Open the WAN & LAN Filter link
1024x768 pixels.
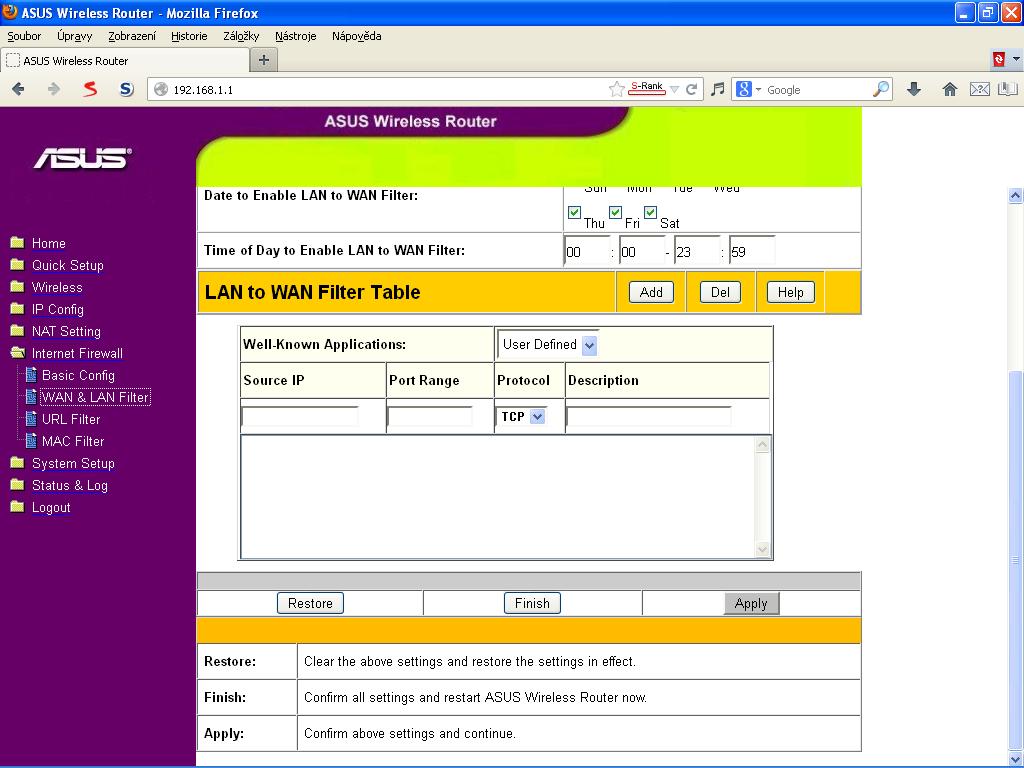tap(95, 397)
